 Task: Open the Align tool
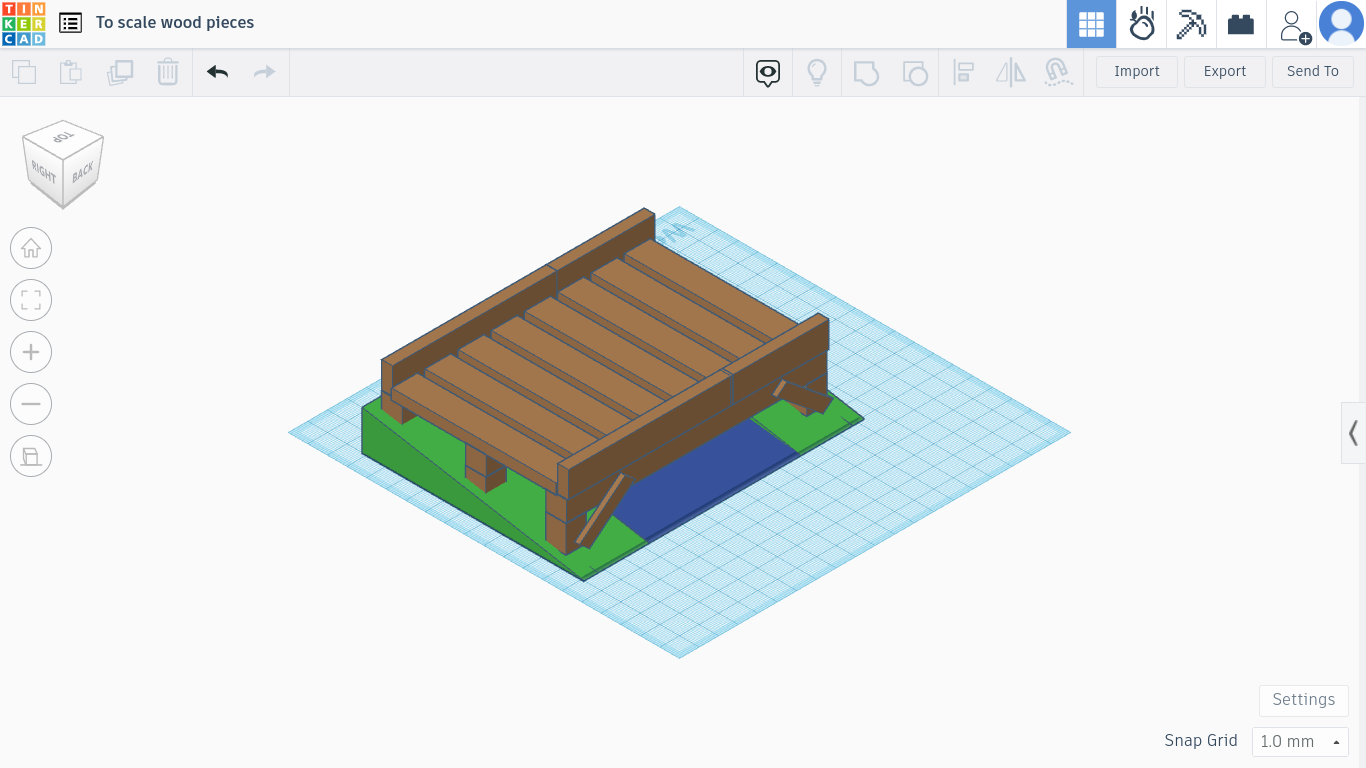[963, 72]
